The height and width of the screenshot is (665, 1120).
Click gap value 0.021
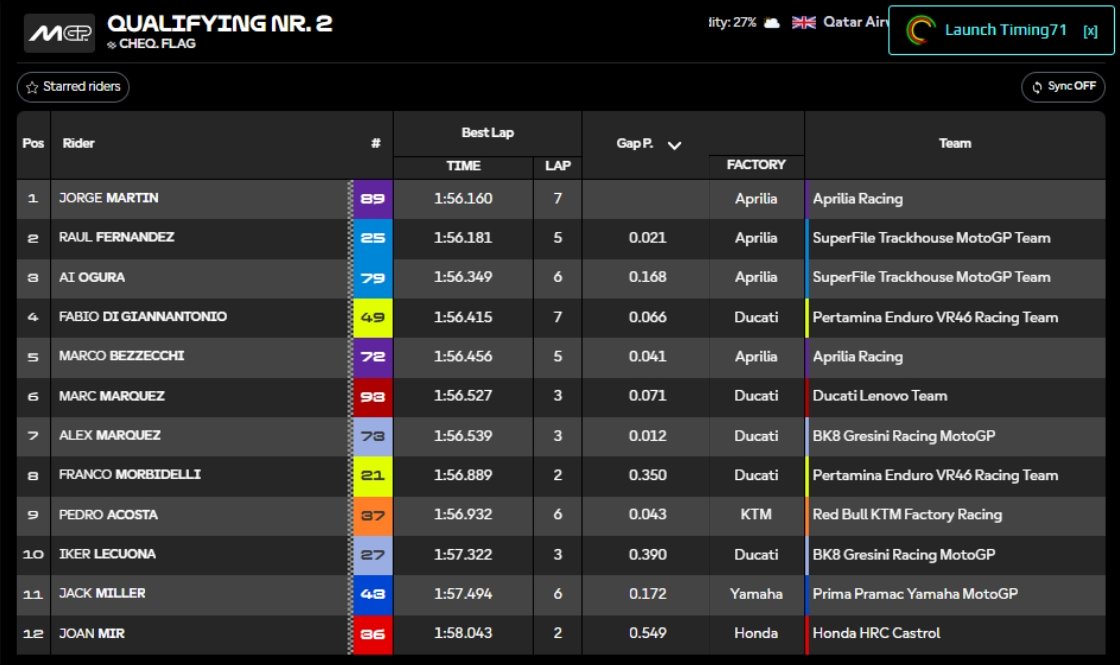coord(647,238)
